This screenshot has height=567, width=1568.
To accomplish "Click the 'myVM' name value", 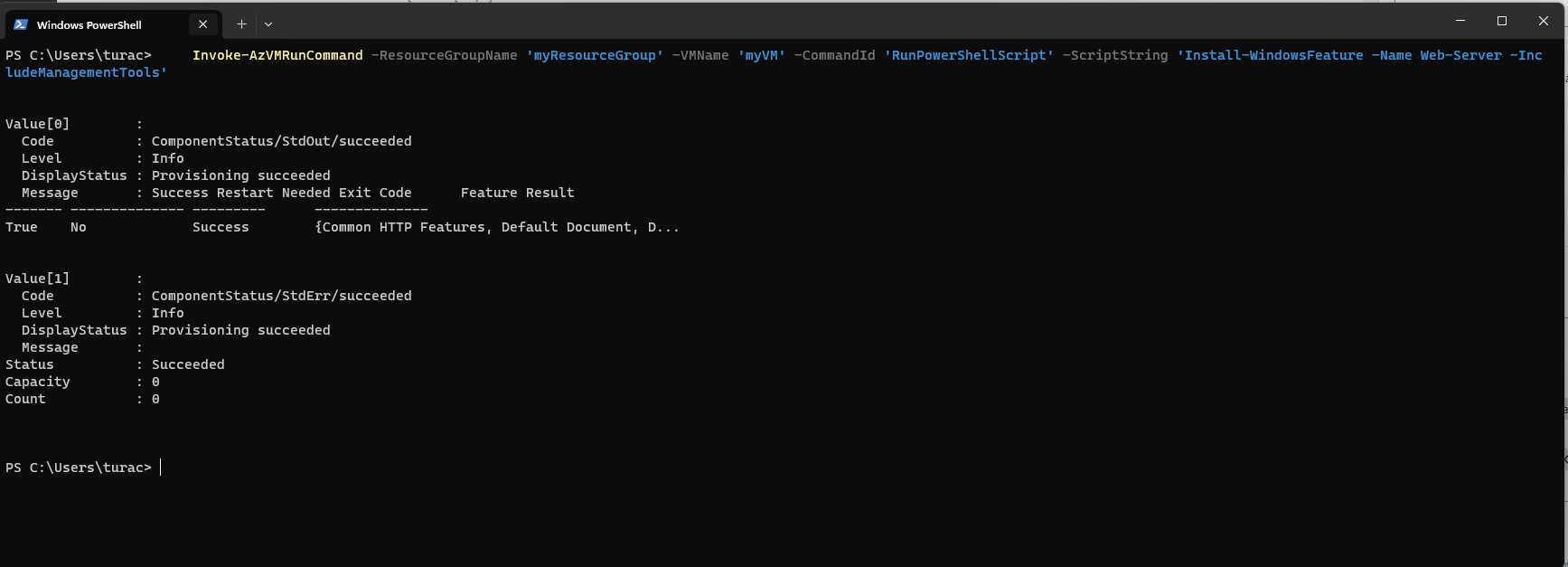I will click(761, 55).
